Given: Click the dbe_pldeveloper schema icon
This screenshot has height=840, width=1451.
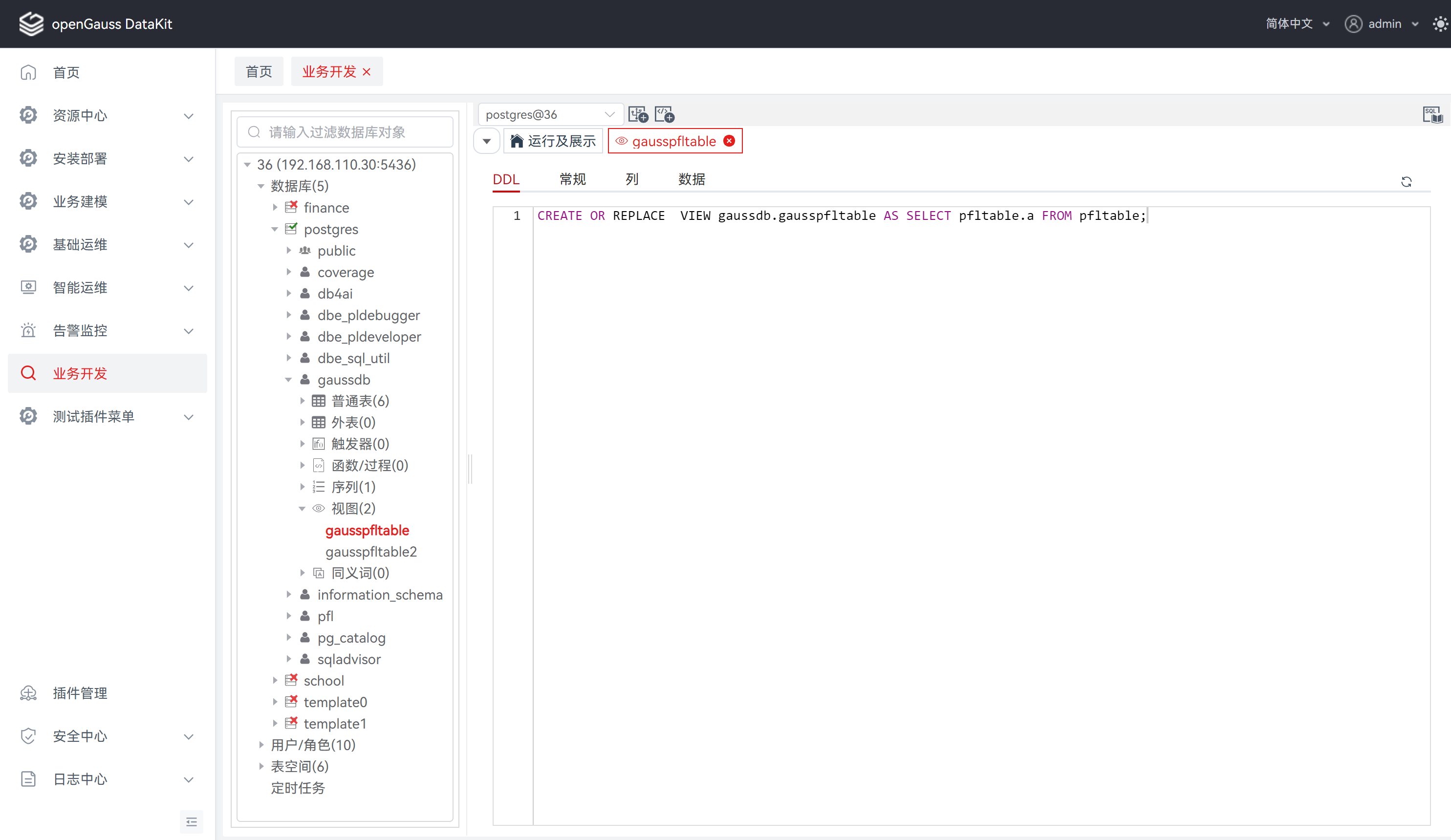Looking at the screenshot, I should coord(305,336).
